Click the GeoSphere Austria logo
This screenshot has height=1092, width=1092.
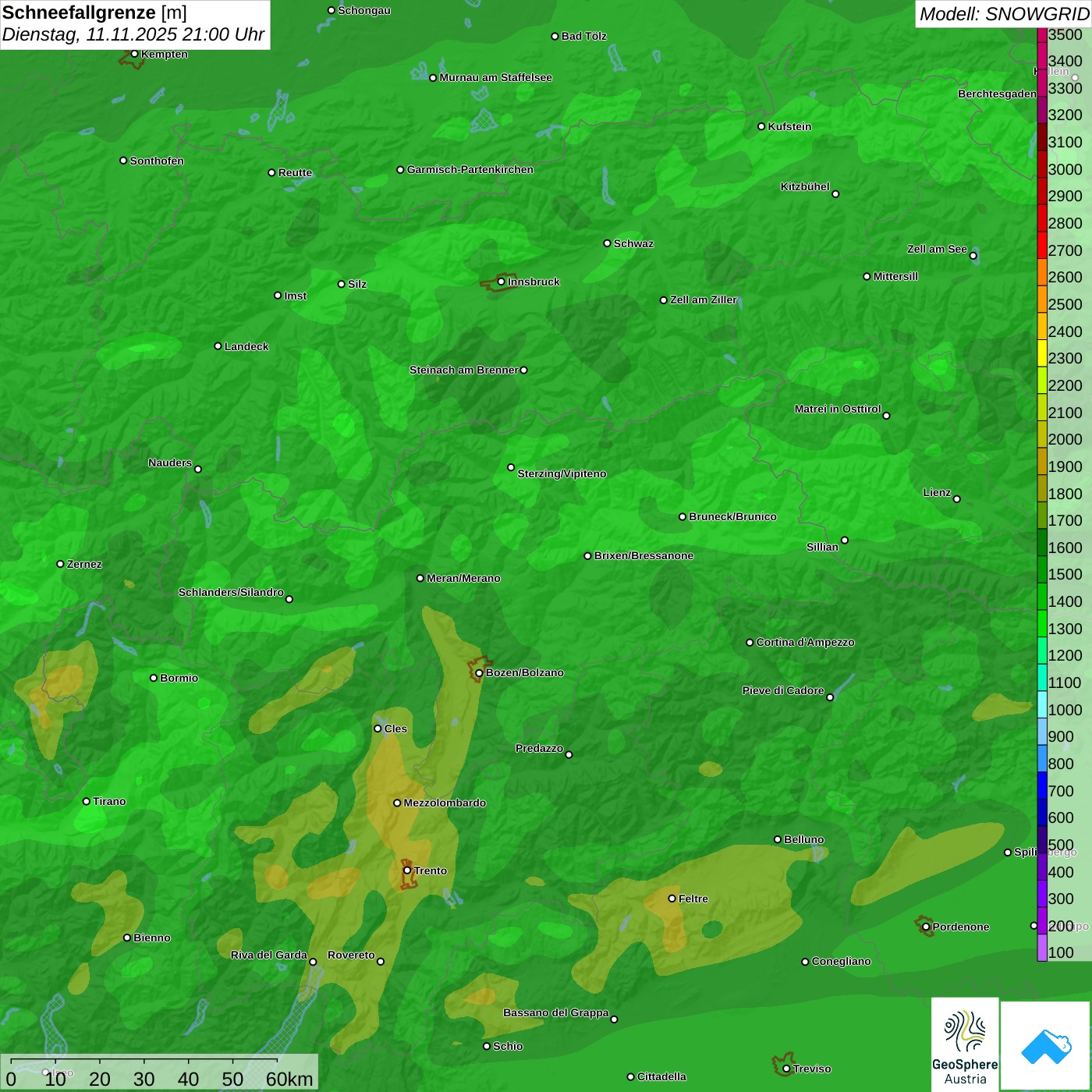965,1044
